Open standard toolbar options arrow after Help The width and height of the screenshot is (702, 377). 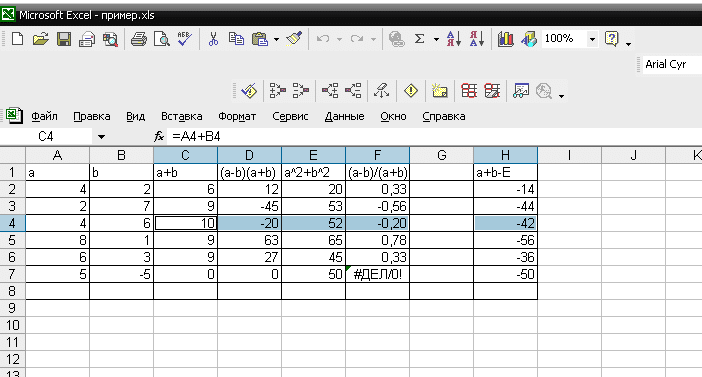629,44
